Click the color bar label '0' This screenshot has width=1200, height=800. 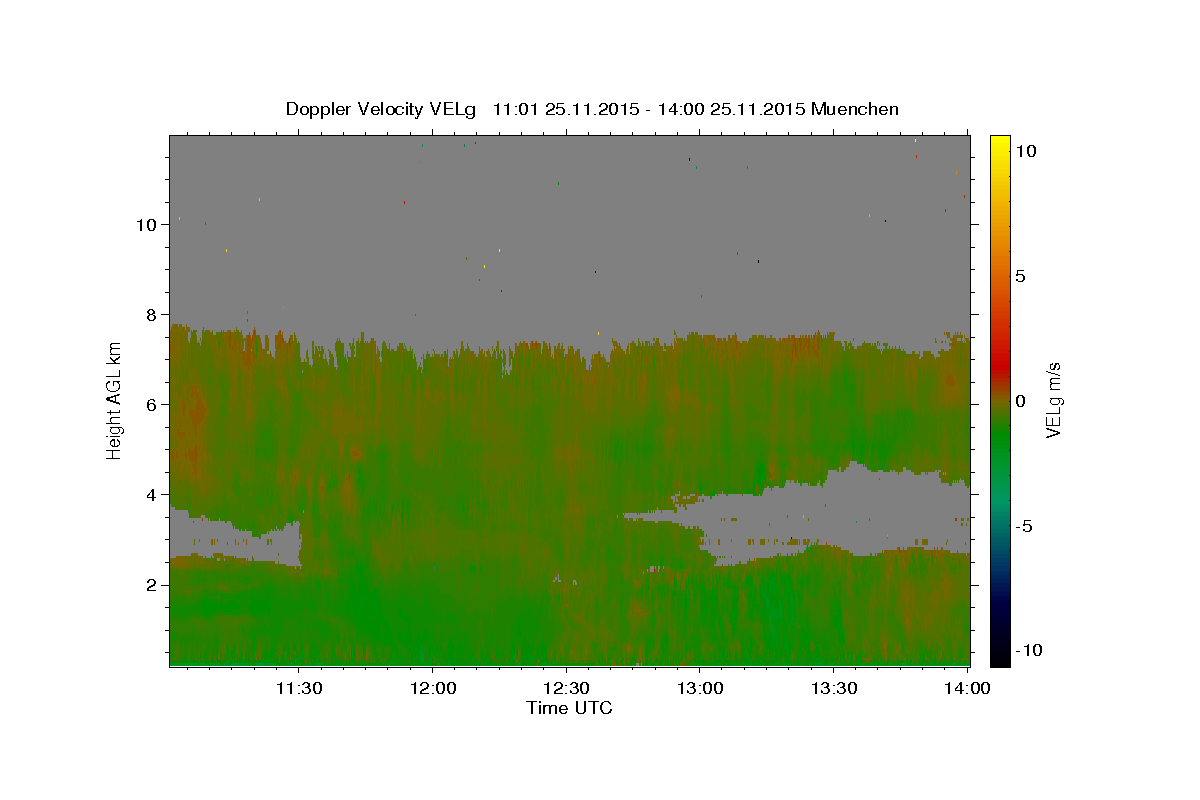(x=1021, y=401)
